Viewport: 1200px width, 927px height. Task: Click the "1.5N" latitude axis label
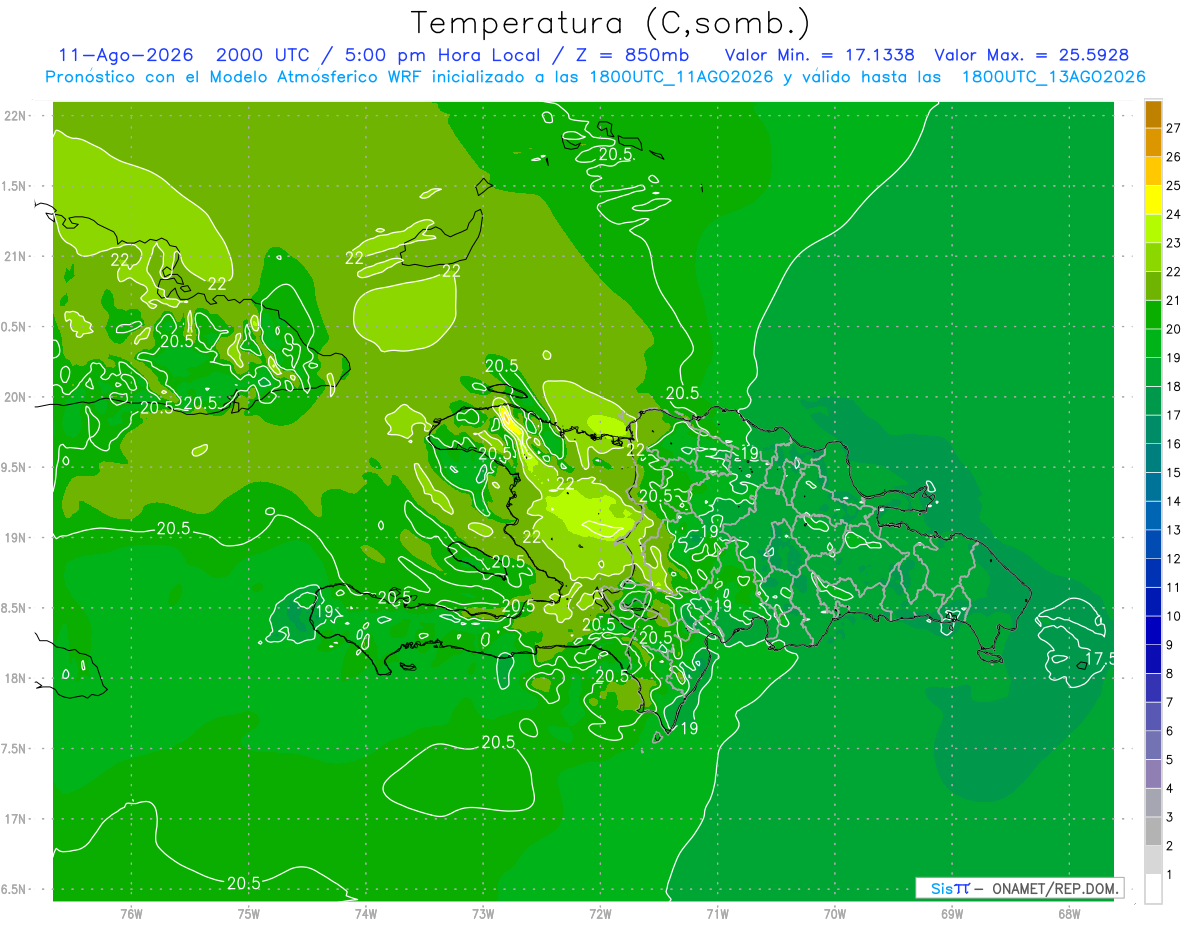(15, 186)
